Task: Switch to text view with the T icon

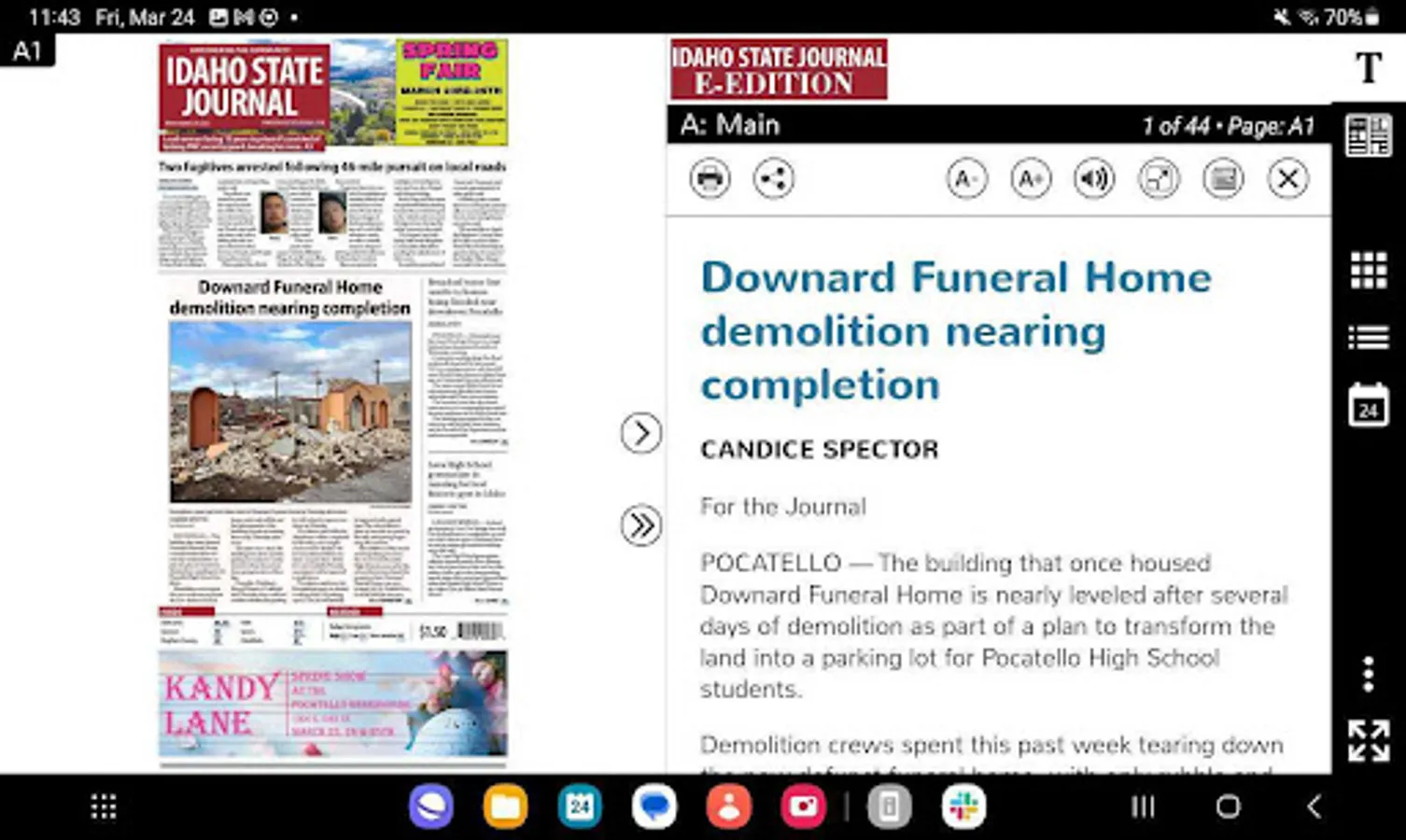Action: 1369,67
